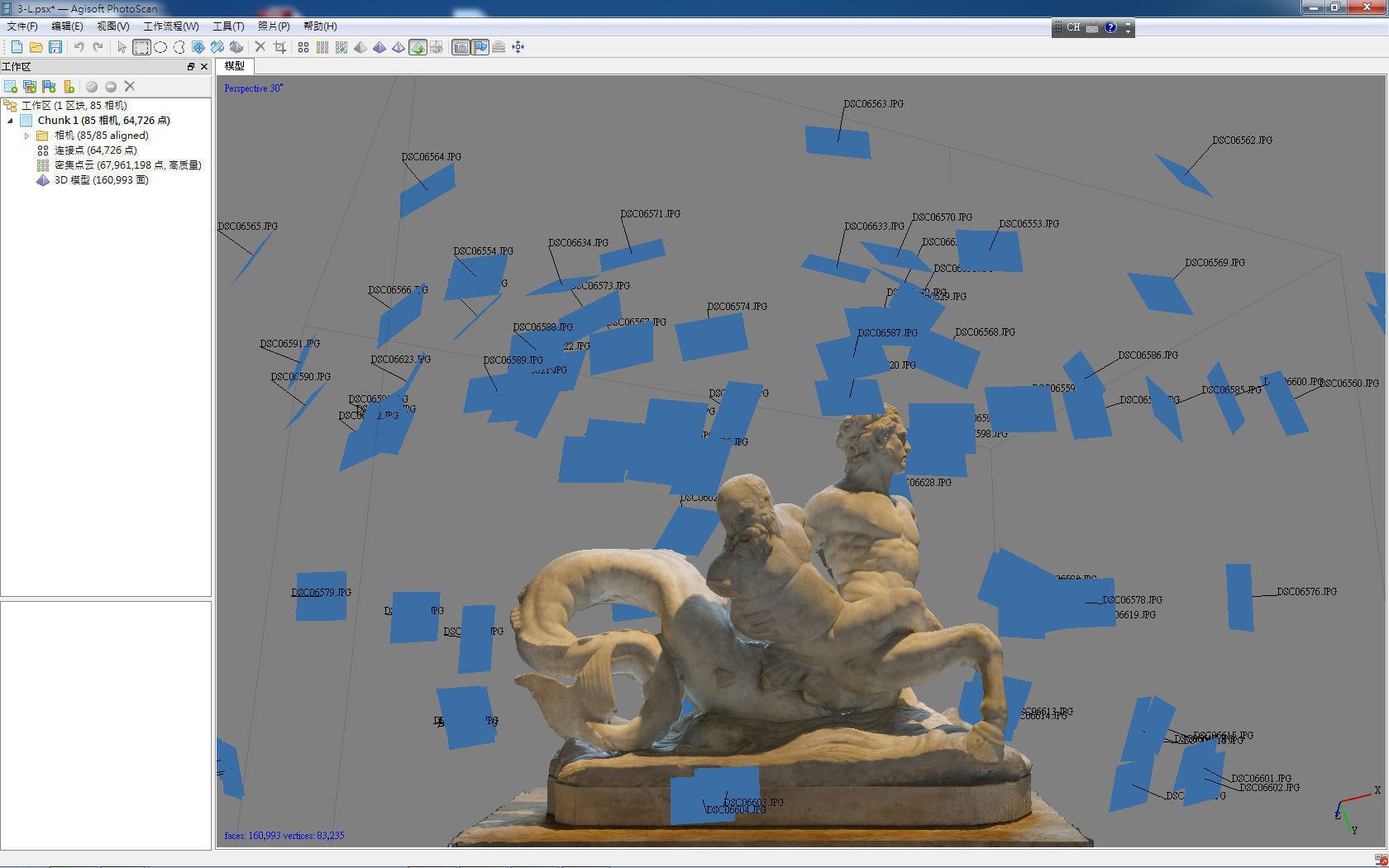Screen dimensions: 1389x868
Task: Click the DSC06562.JPG camera label
Action: pos(1243,141)
